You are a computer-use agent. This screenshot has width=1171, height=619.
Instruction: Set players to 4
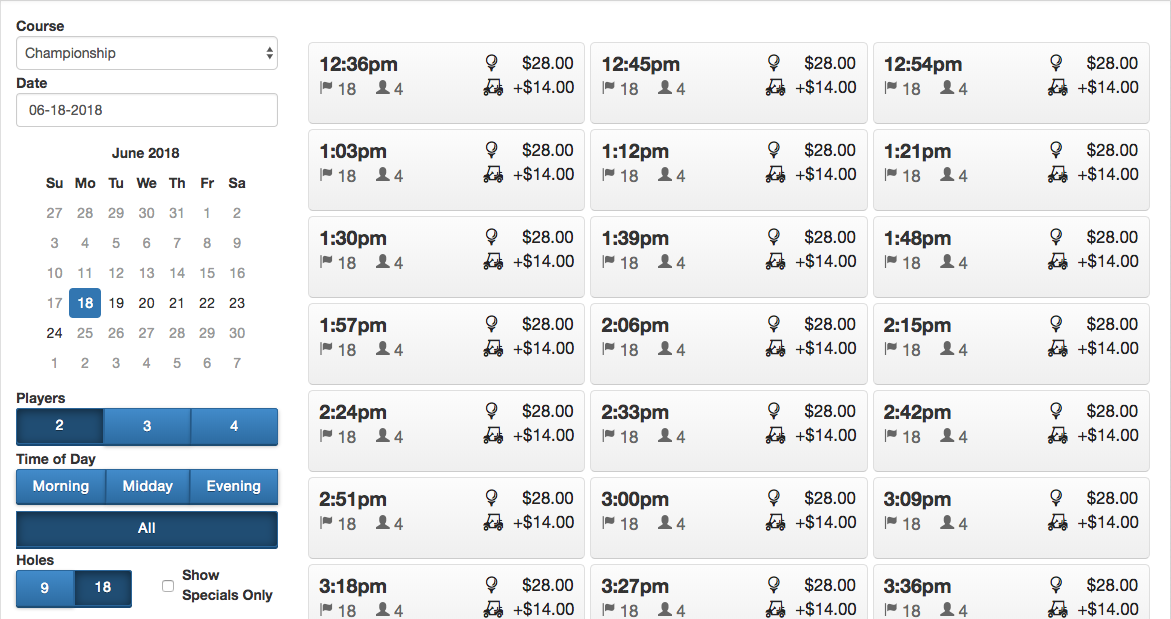tap(234, 426)
